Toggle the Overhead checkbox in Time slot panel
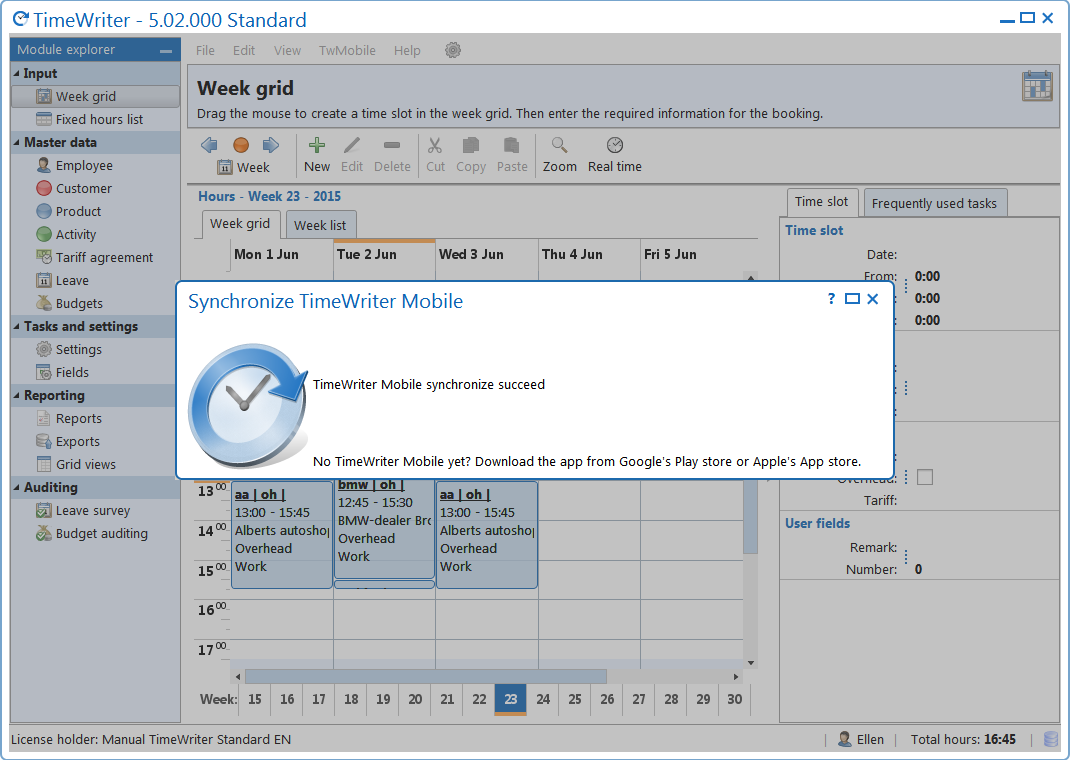 pyautogui.click(x=925, y=477)
